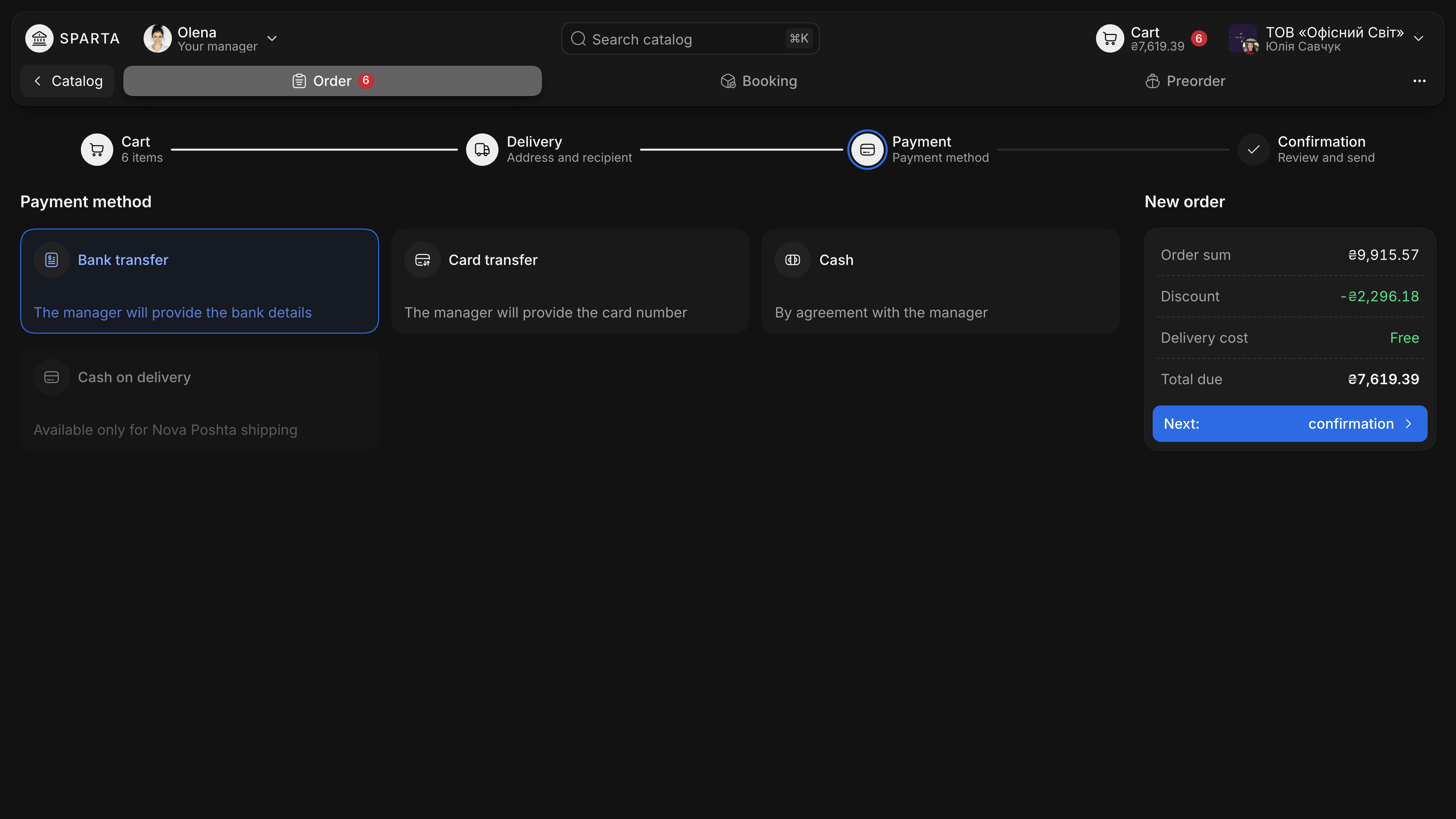The height and width of the screenshot is (819, 1456).
Task: Go back to Catalog
Action: point(67,81)
